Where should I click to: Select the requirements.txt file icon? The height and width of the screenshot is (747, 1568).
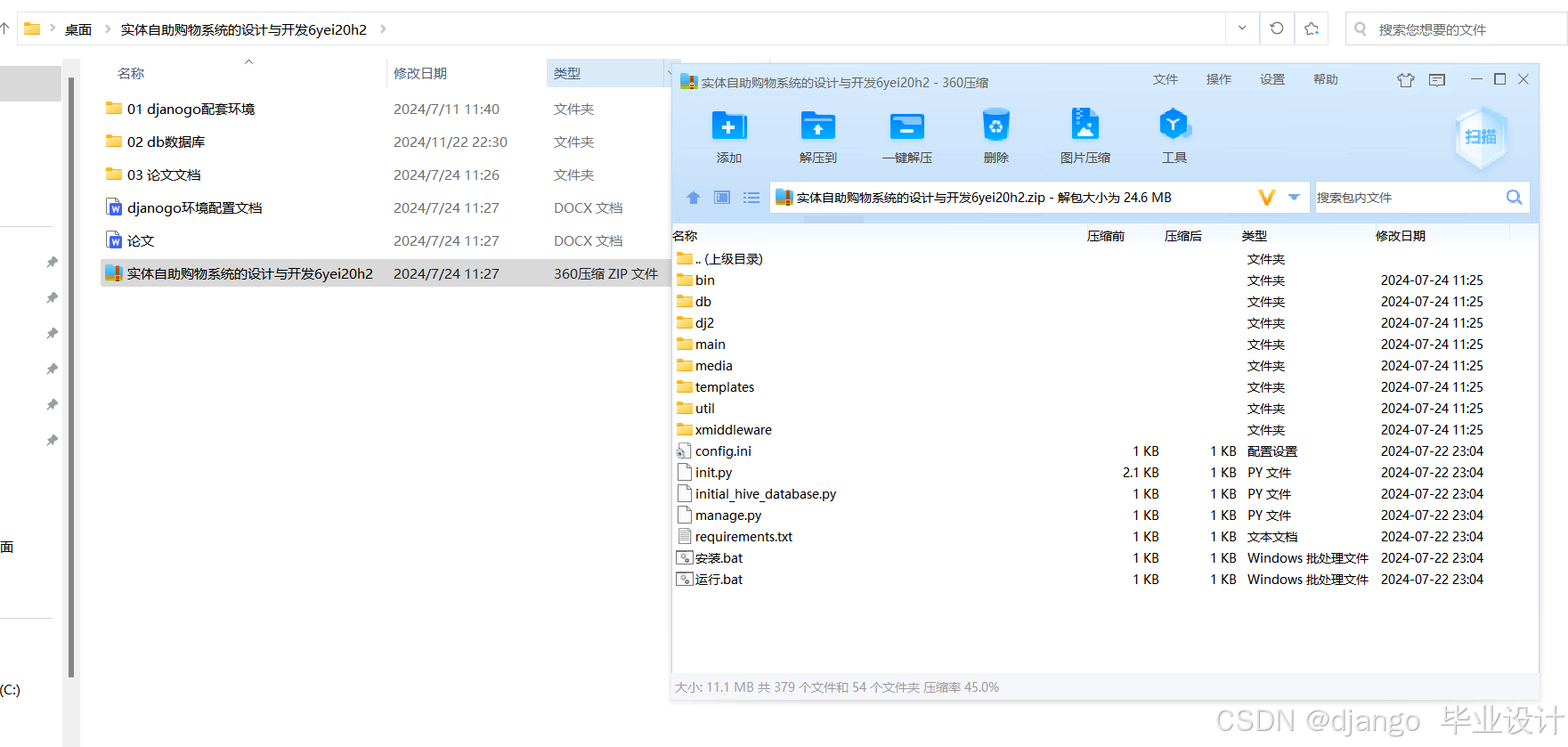[684, 537]
